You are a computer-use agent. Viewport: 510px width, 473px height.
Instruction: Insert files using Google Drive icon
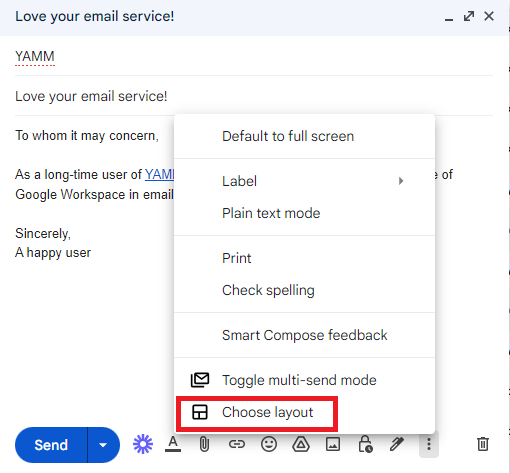tap(301, 444)
